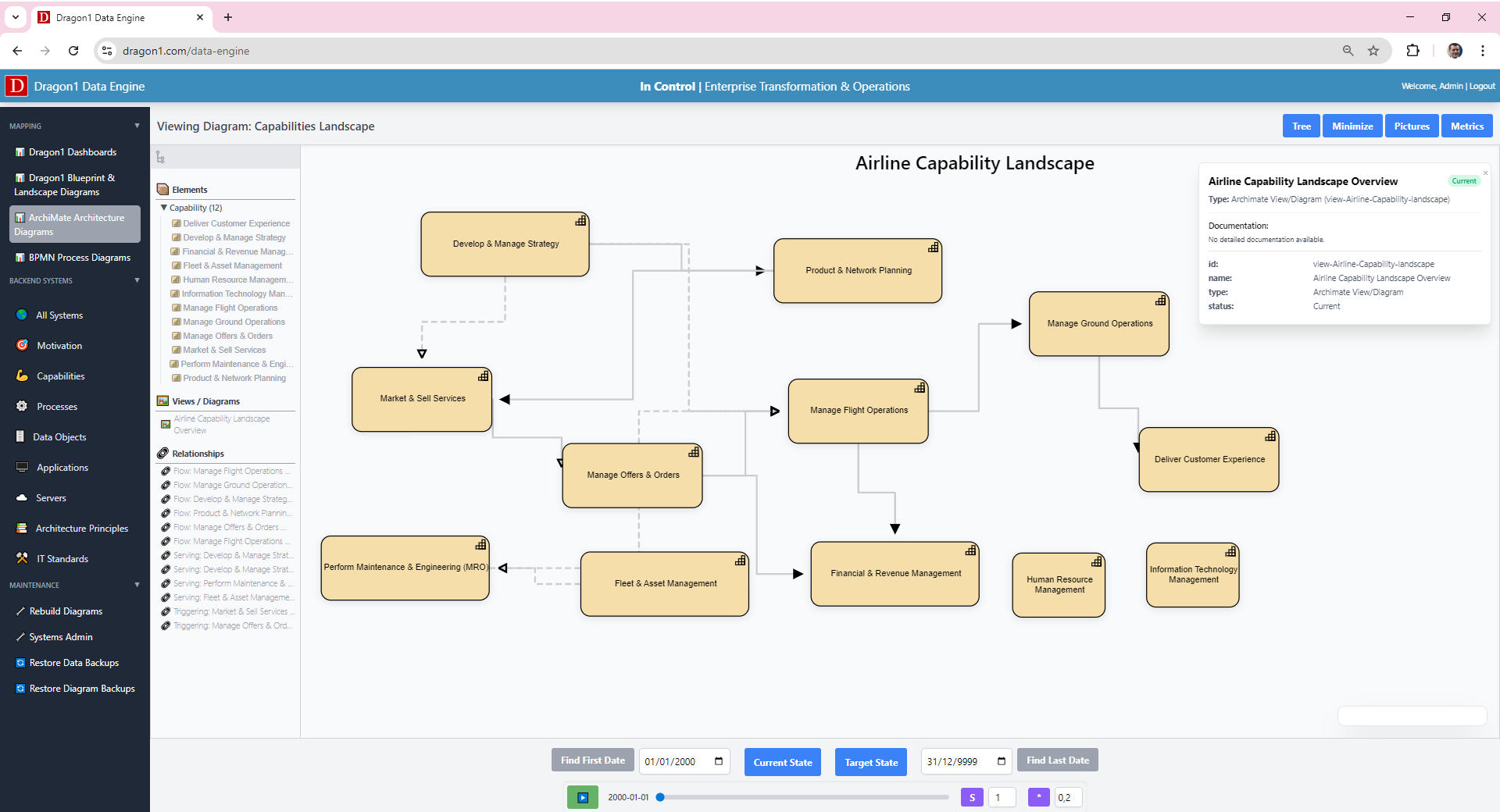Collapse the MAINTENANCE sidebar section
The height and width of the screenshot is (812, 1500).
[137, 585]
